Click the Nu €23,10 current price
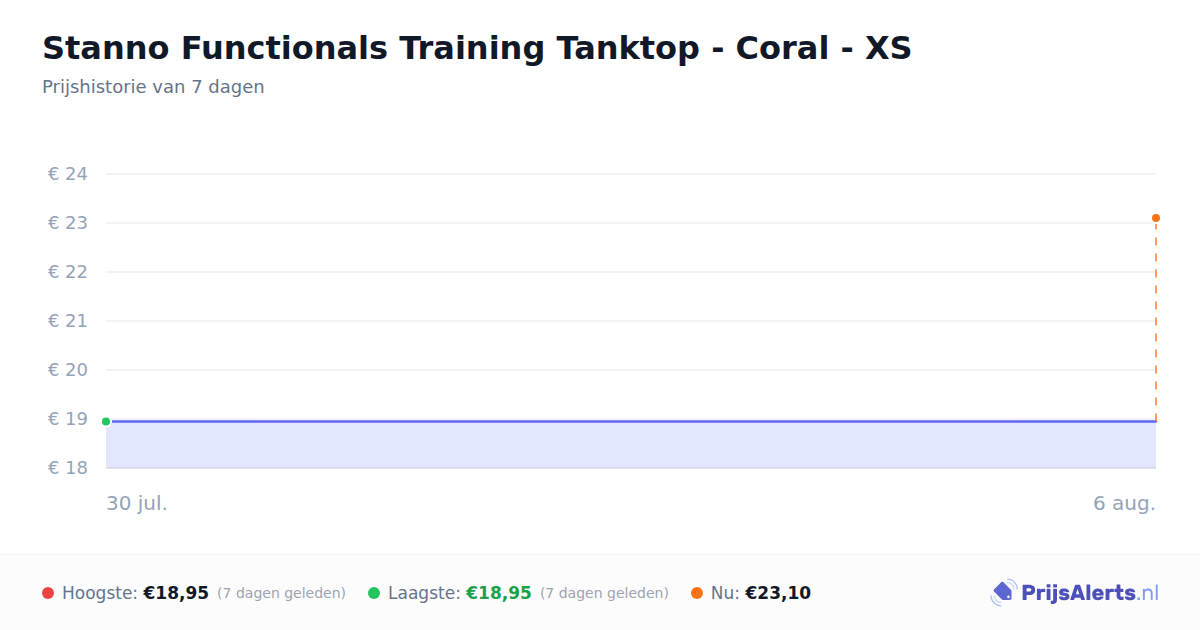 pyautogui.click(x=778, y=593)
